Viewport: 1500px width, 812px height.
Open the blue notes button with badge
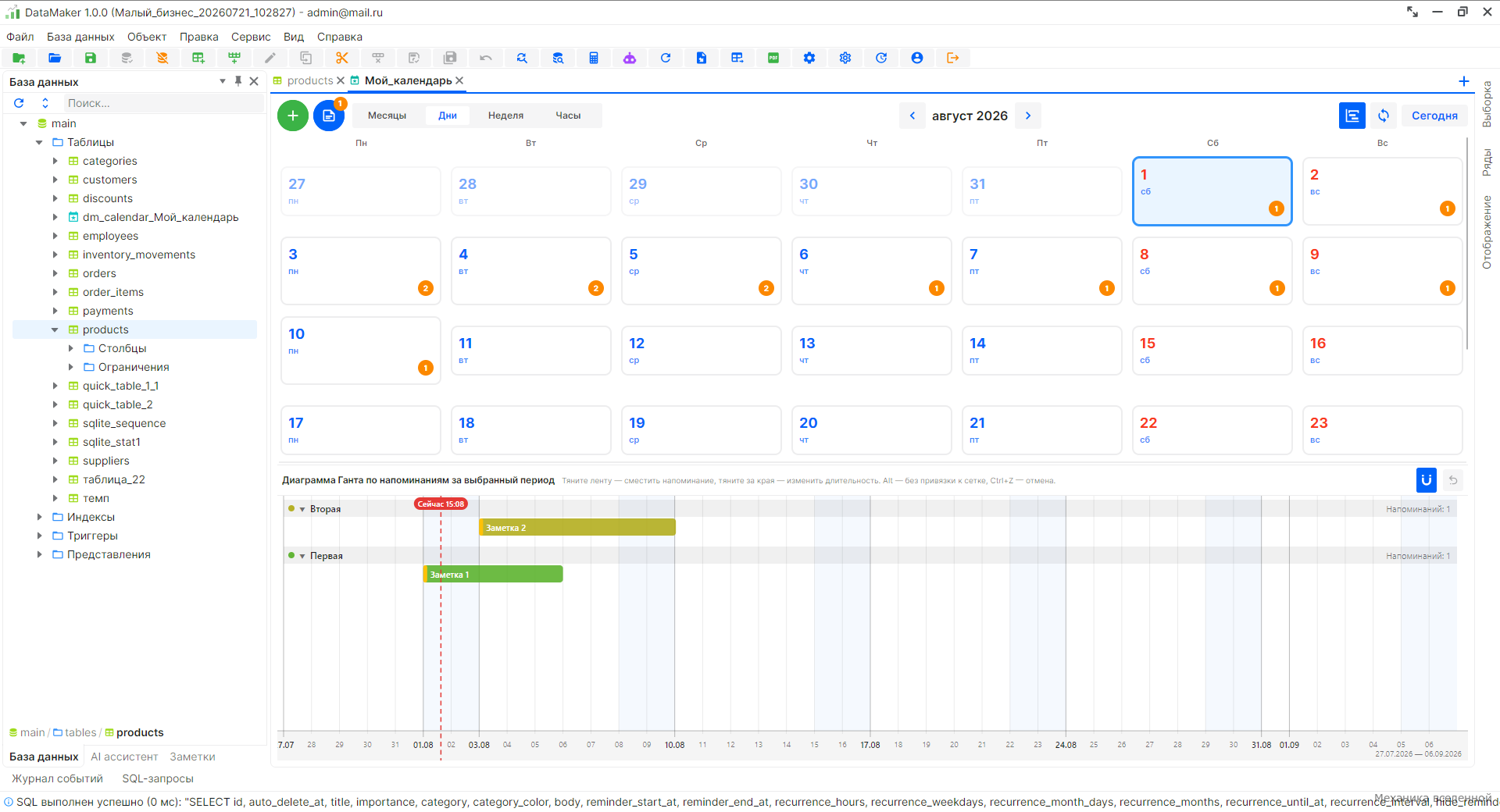tap(329, 116)
